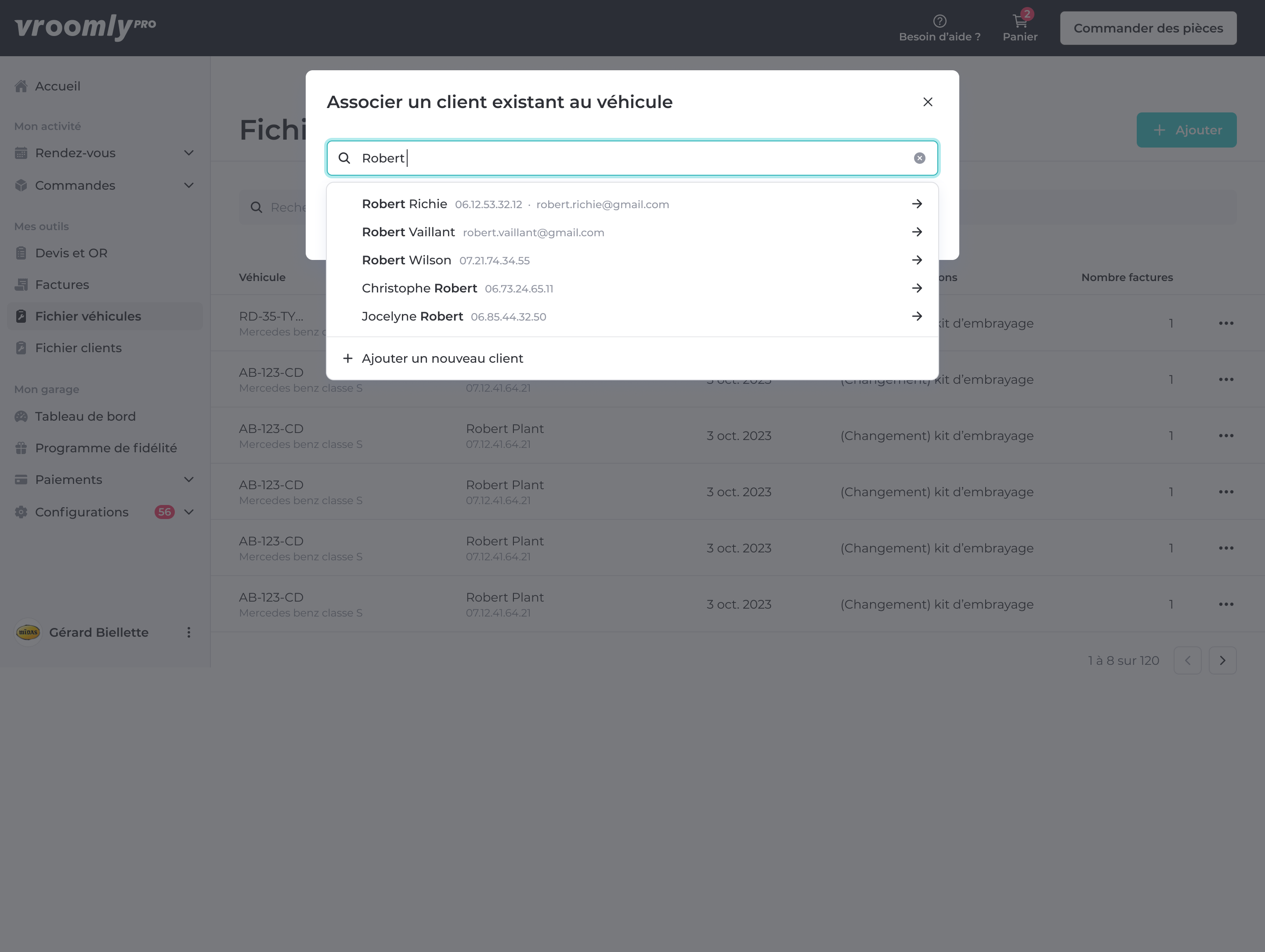1265x952 pixels.
Task: Focus the client search input field
Action: (x=629, y=159)
